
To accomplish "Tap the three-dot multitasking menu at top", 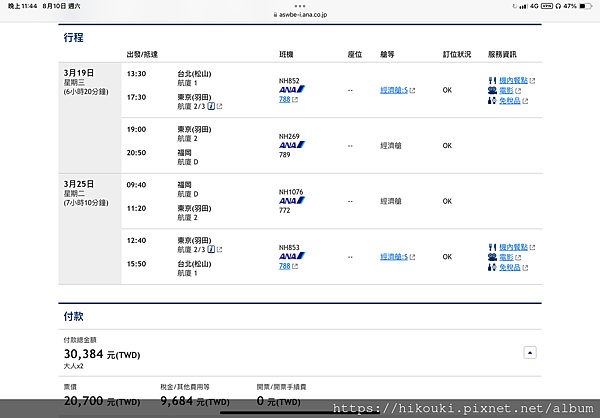I will 300,6.
